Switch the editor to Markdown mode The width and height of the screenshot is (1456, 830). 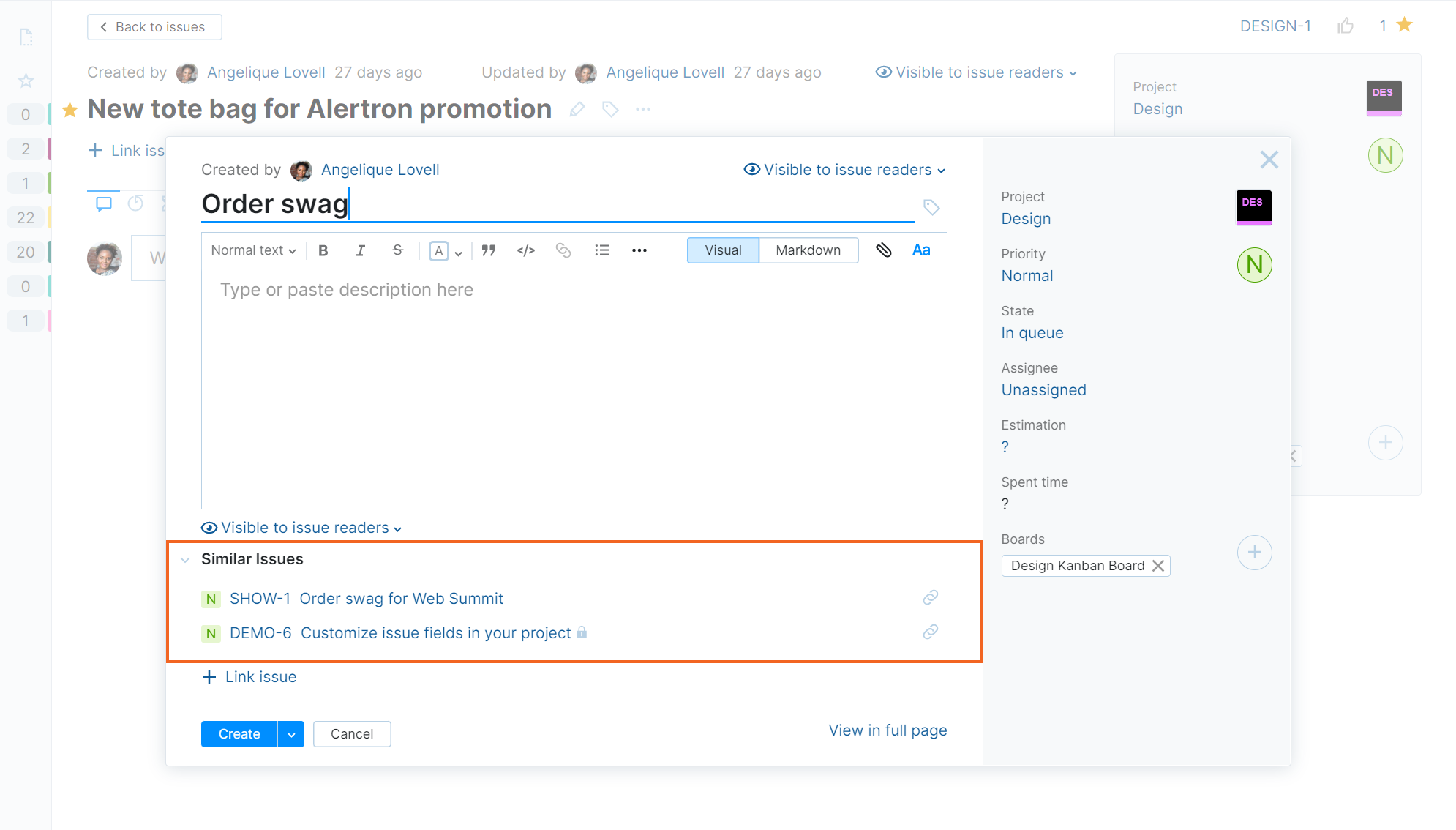808,250
